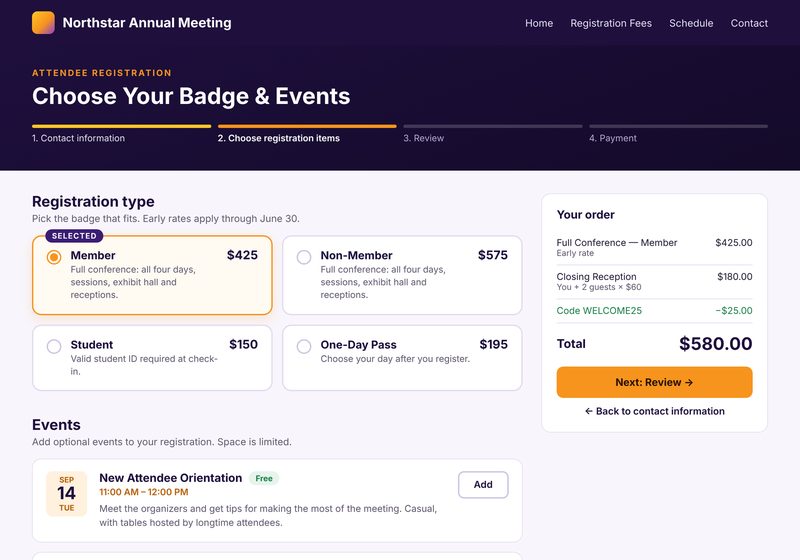Click the Code WELCOME25 discount line
This screenshot has height=560, width=800.
[654, 311]
